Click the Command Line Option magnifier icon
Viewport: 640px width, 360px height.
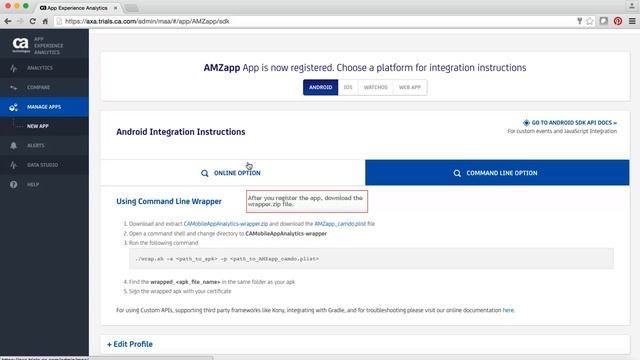coord(457,173)
